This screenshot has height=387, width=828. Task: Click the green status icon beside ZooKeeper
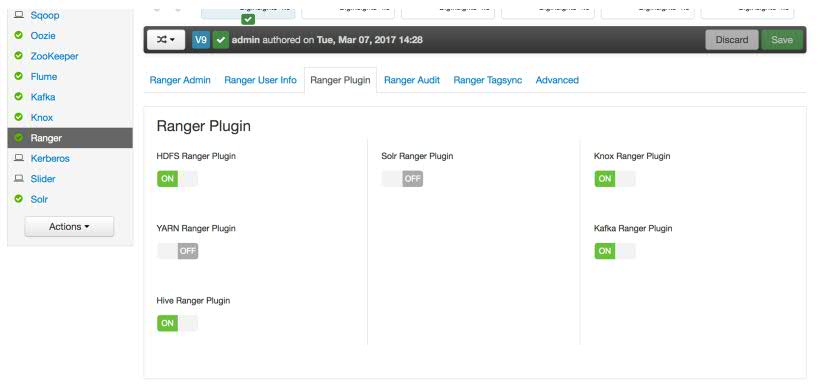(x=18, y=56)
